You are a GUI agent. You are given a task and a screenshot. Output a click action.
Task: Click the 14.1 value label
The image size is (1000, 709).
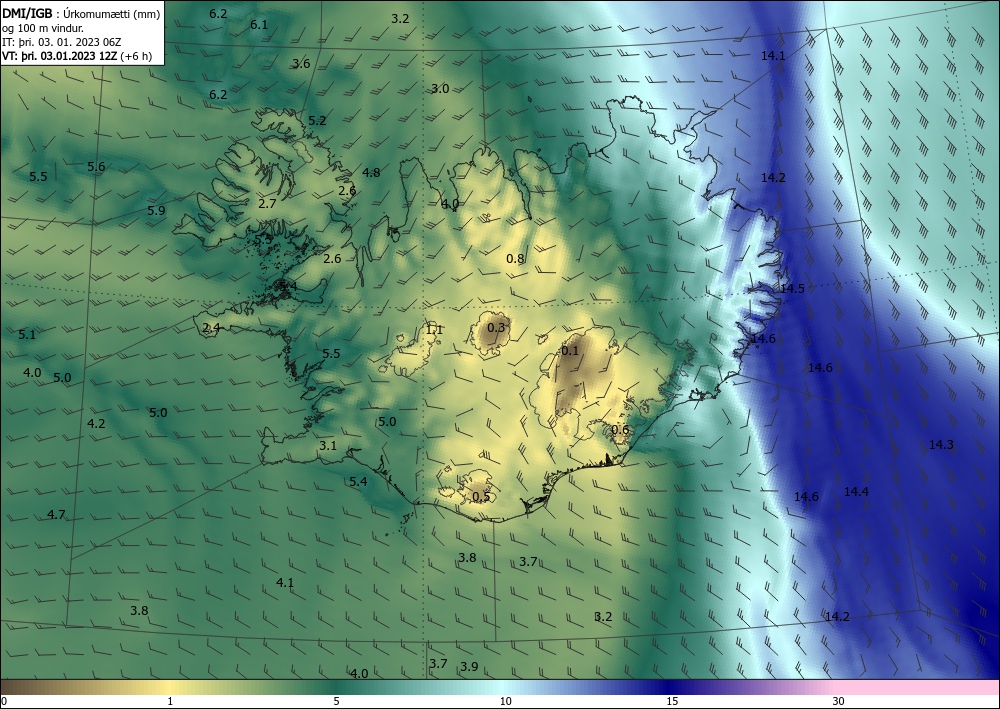click(773, 55)
